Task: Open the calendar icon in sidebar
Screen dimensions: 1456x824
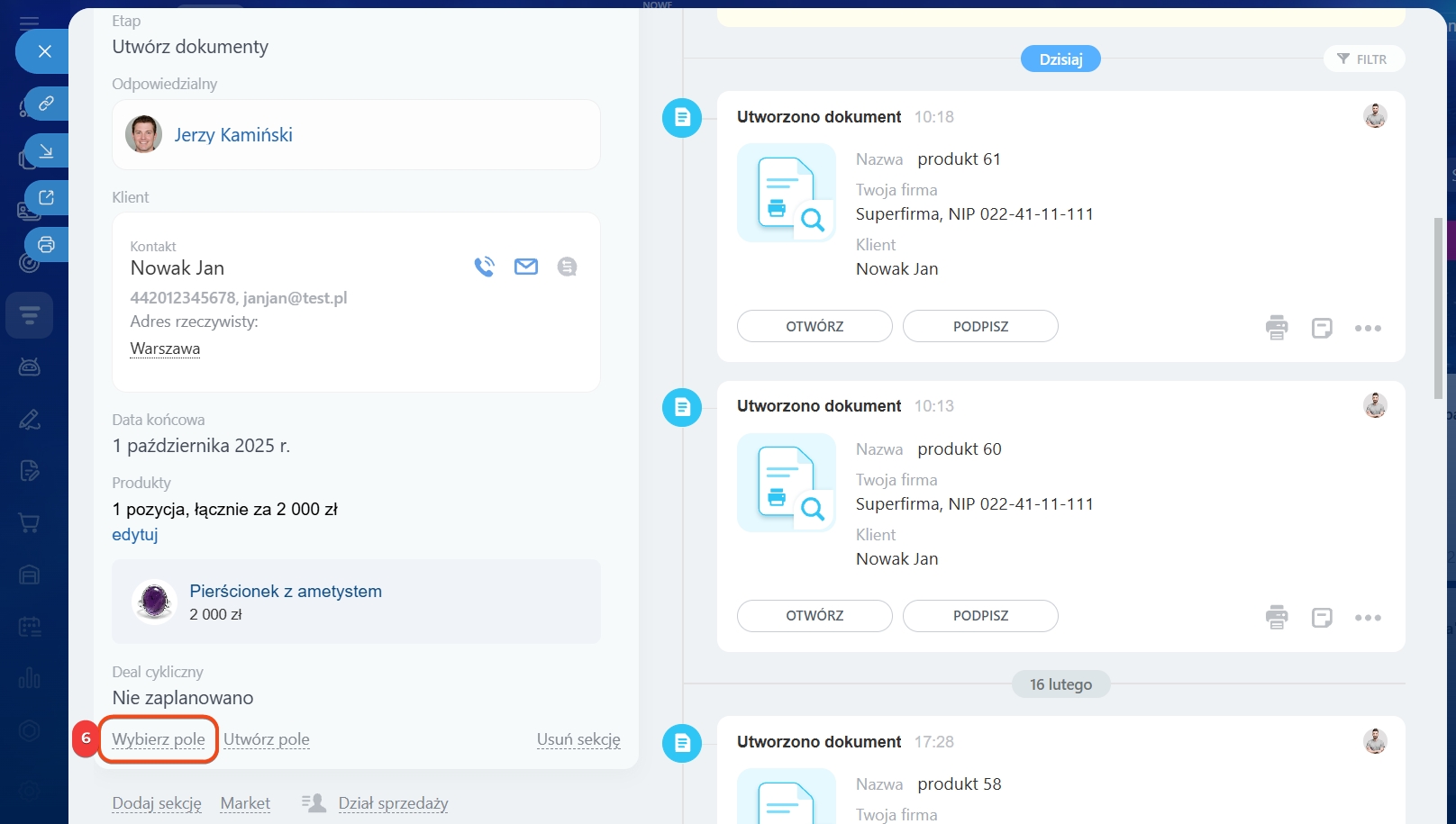Action: point(29,627)
